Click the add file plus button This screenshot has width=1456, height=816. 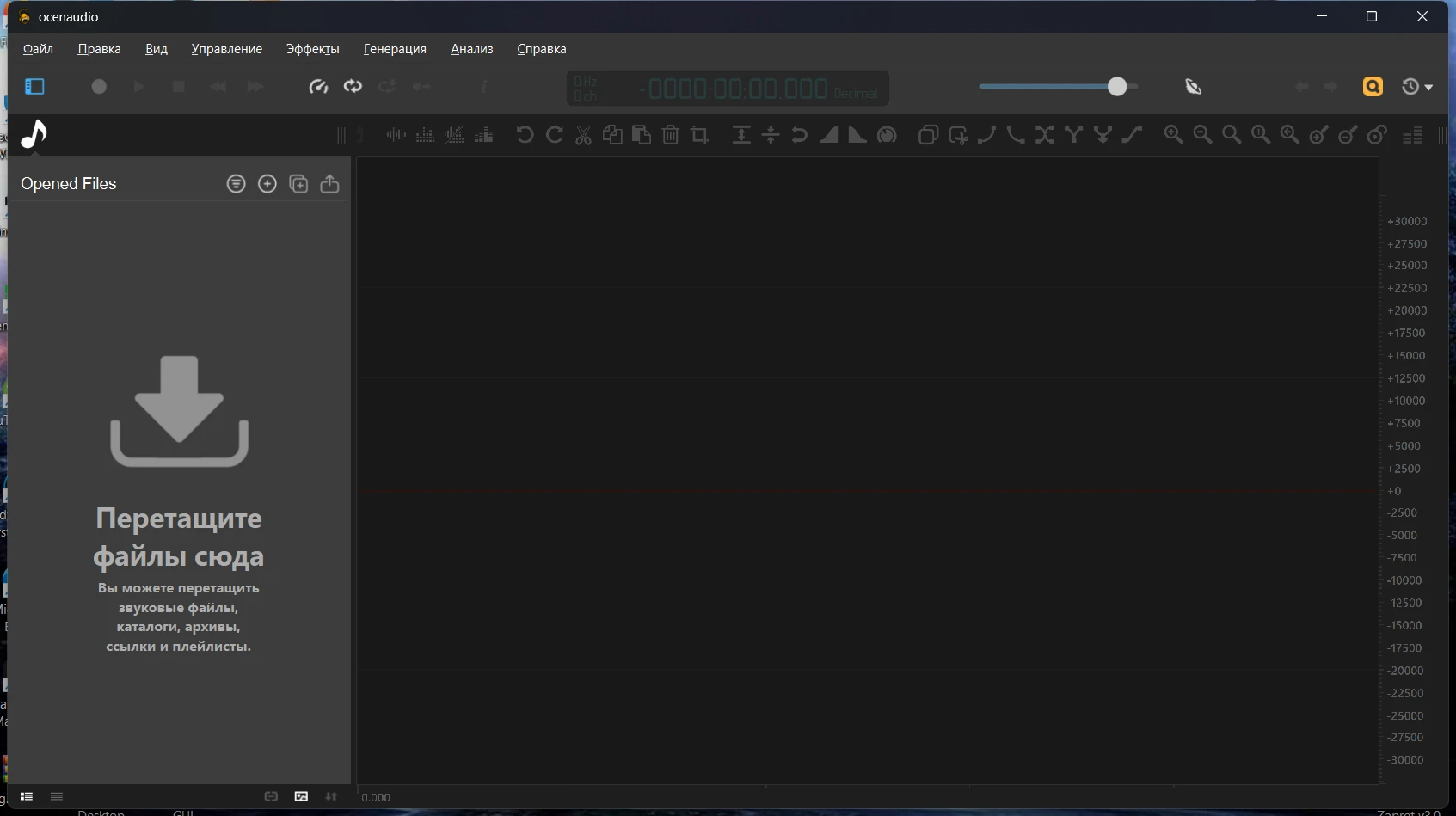(x=267, y=184)
